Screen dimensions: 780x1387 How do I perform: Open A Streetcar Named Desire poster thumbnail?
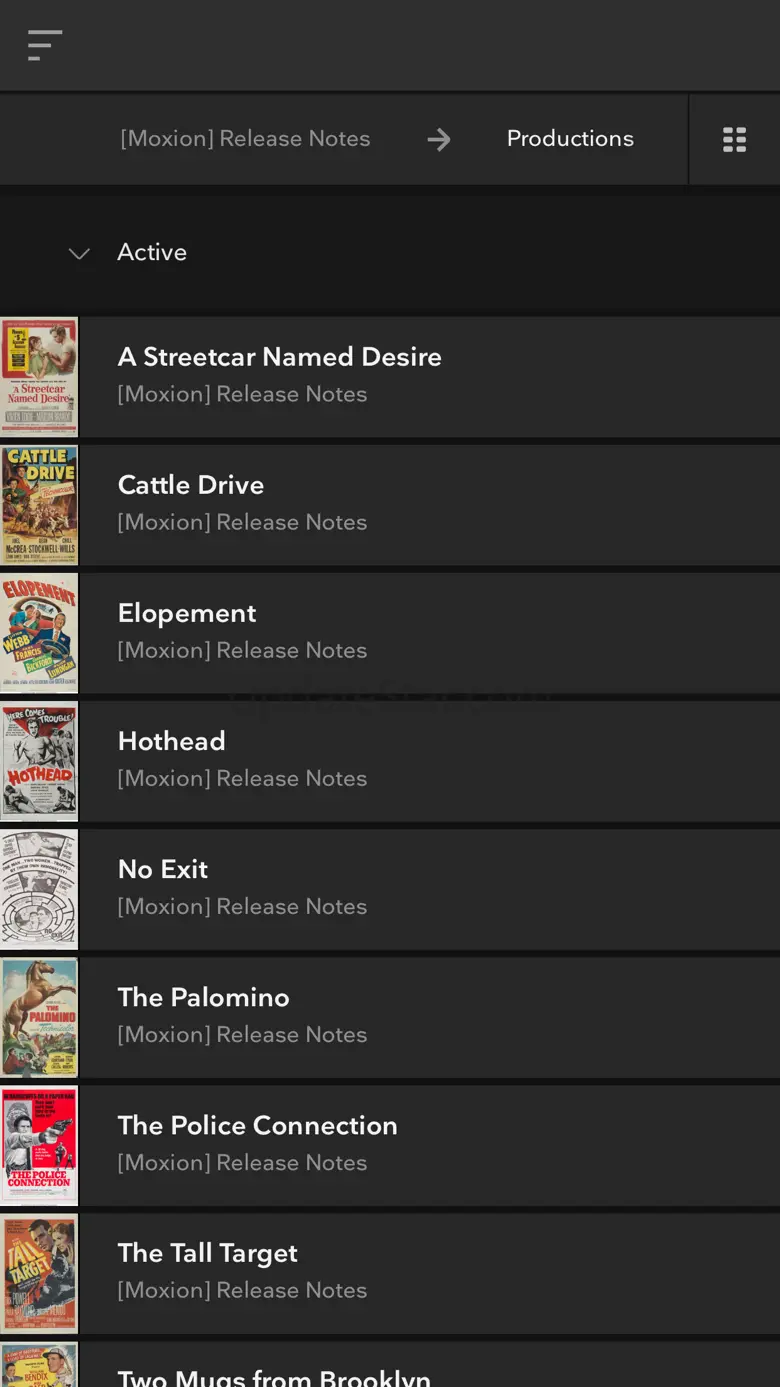coord(39,377)
